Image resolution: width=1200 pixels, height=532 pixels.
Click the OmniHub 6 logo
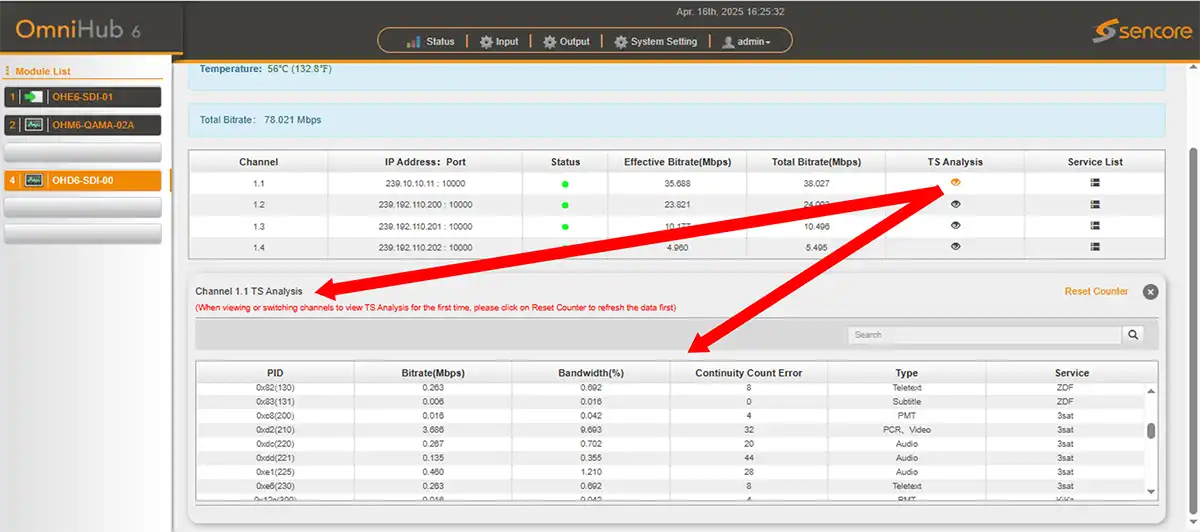click(78, 30)
